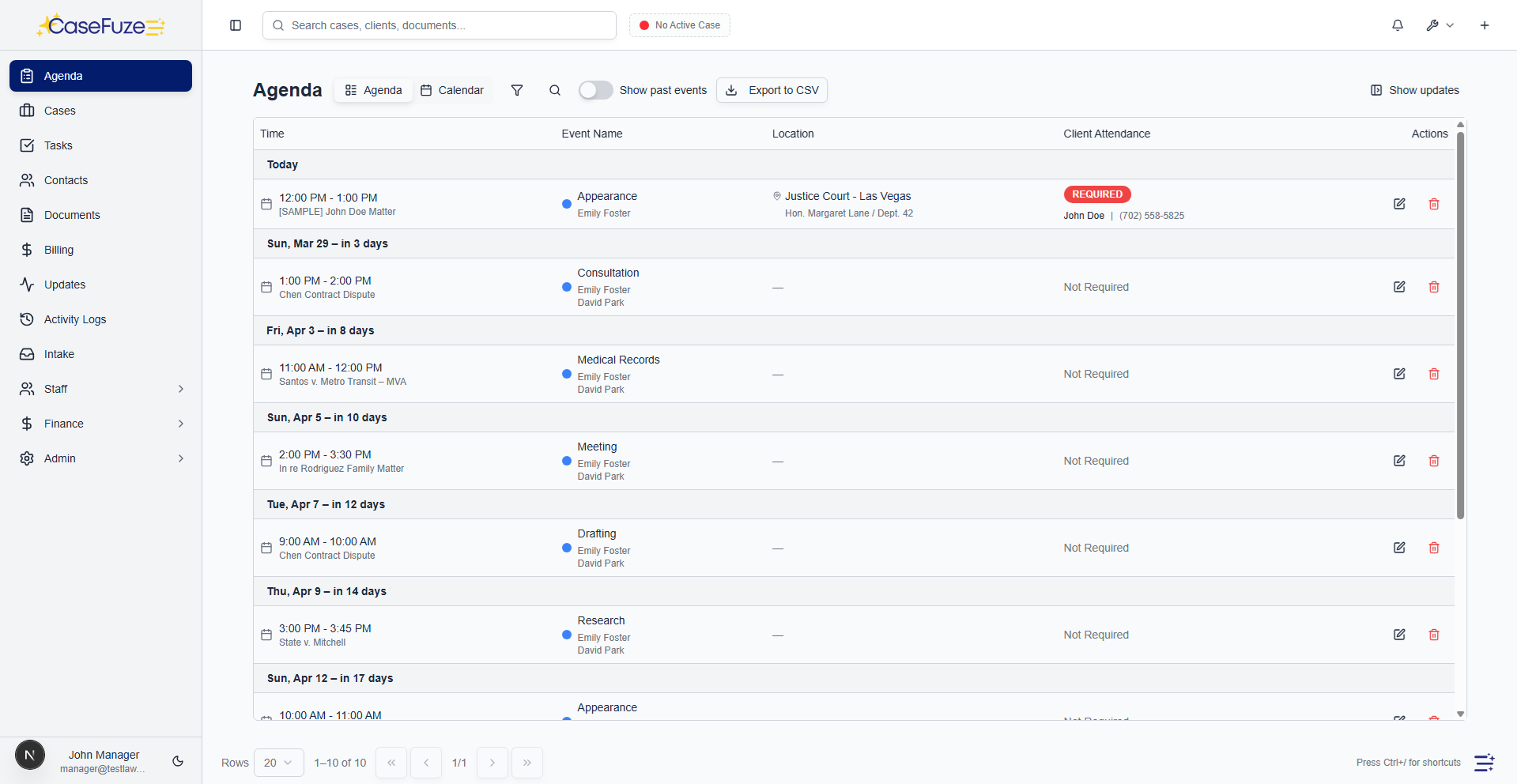Click the No Active Case indicator
The image size is (1517, 784).
click(x=680, y=25)
